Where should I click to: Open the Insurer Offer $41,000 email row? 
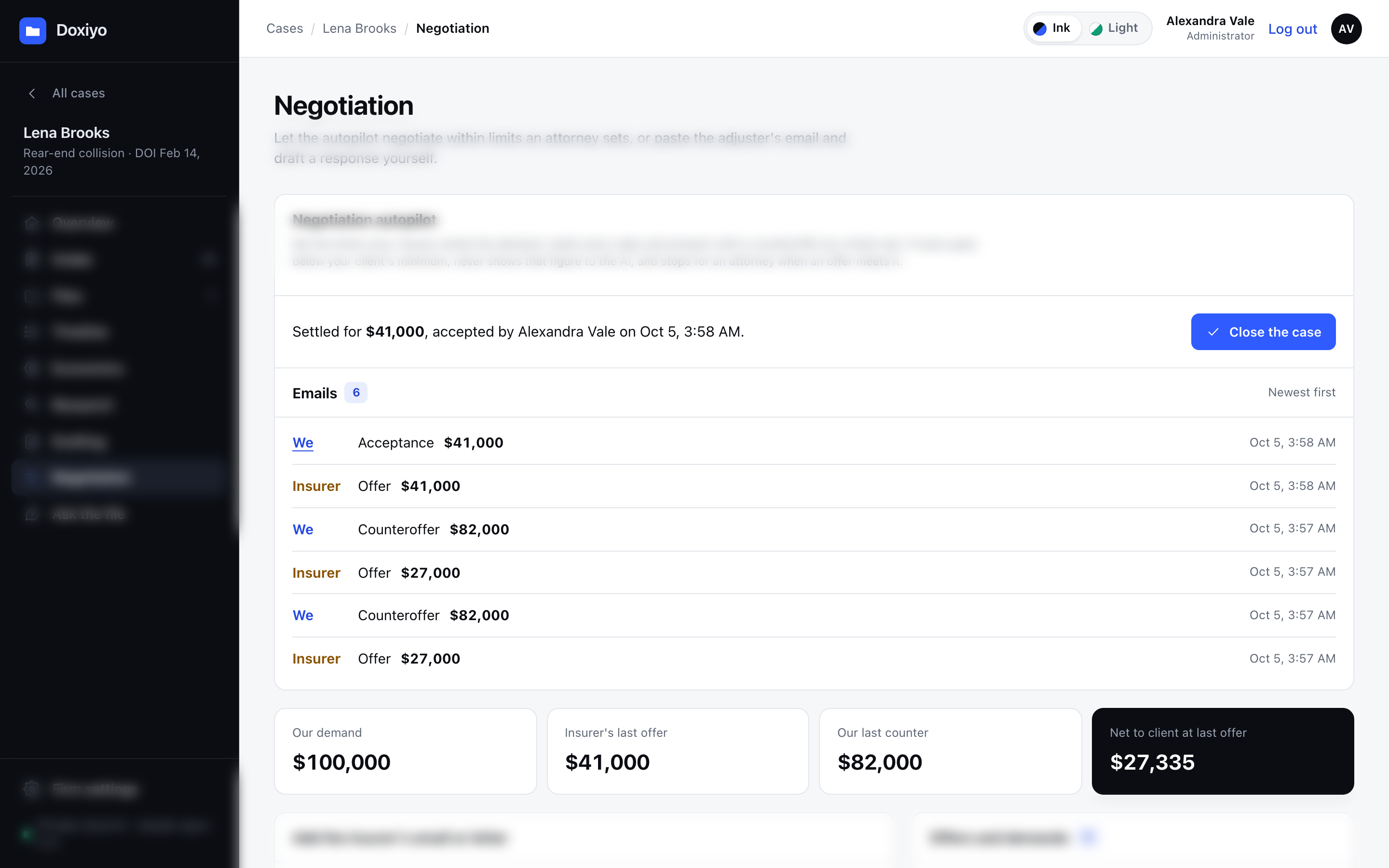pyautogui.click(x=814, y=486)
